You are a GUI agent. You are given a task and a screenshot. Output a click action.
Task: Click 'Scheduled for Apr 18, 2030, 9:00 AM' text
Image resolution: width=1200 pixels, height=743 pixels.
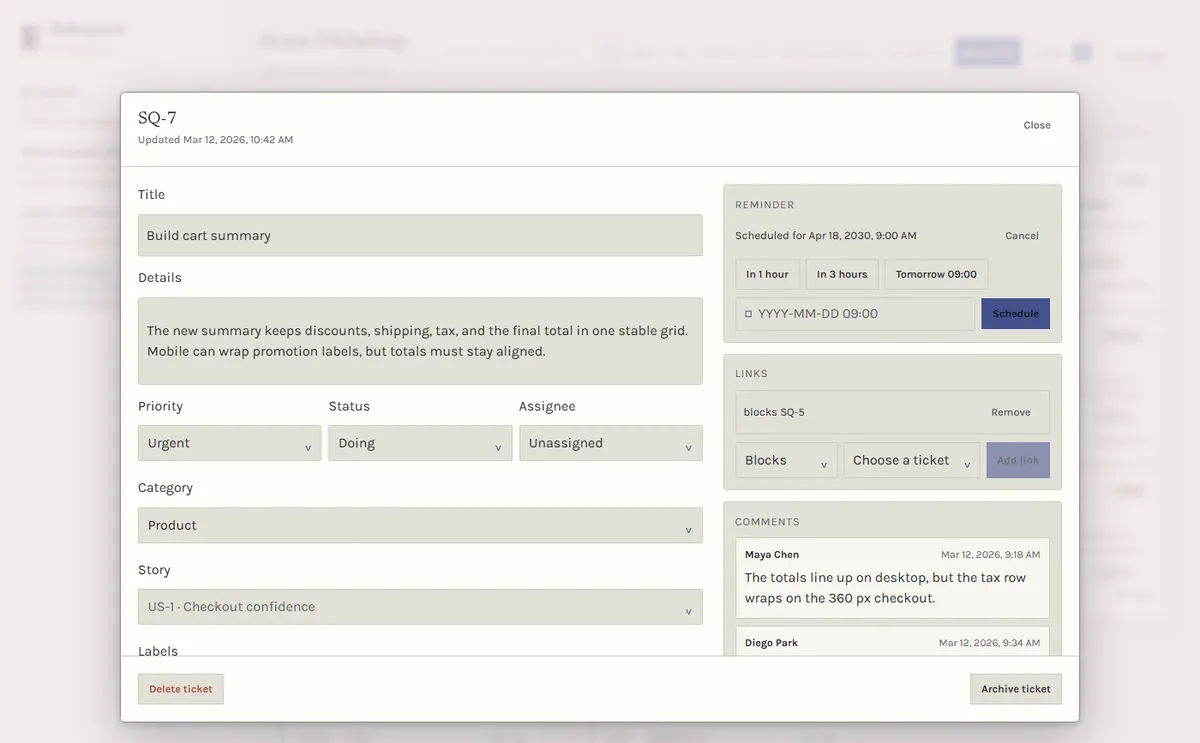826,236
